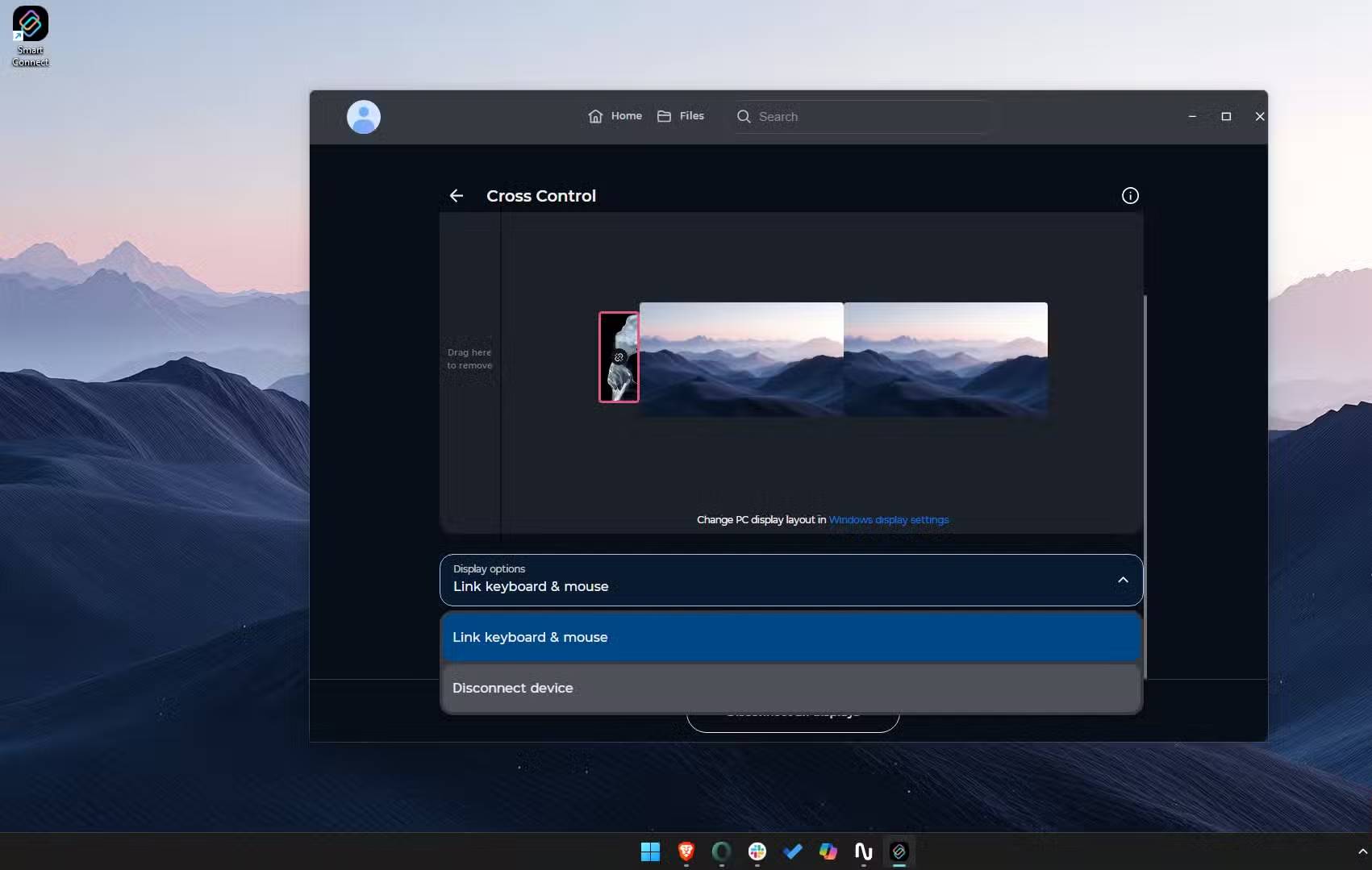Click the link badge on the phone thumbnail
Screen dimensions: 1372x870
click(619, 357)
